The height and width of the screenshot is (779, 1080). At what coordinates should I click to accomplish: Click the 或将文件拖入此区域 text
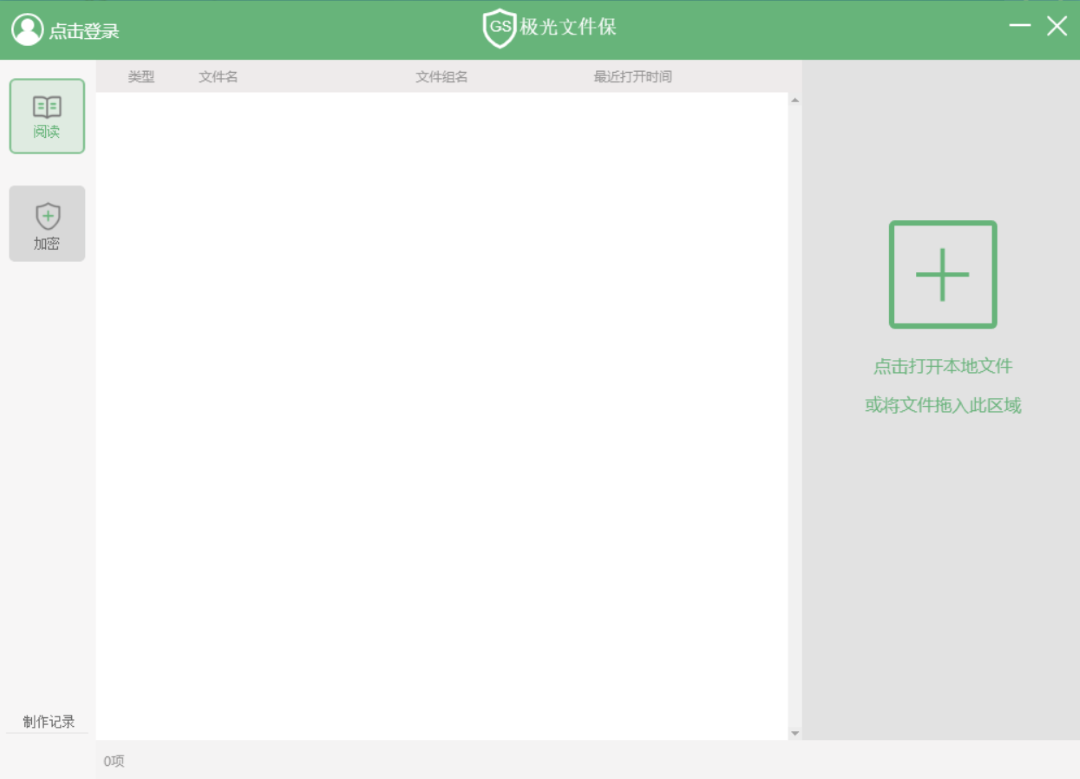click(942, 406)
